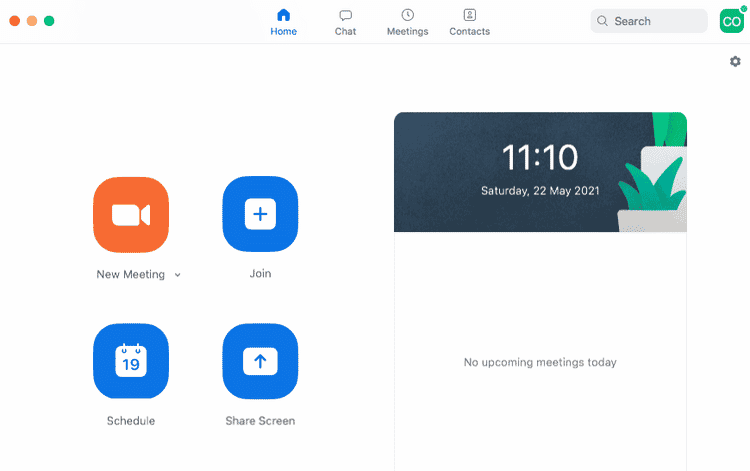This screenshot has height=471, width=750.
Task: Click the blue Join plus icon
Action: pyautogui.click(x=260, y=214)
